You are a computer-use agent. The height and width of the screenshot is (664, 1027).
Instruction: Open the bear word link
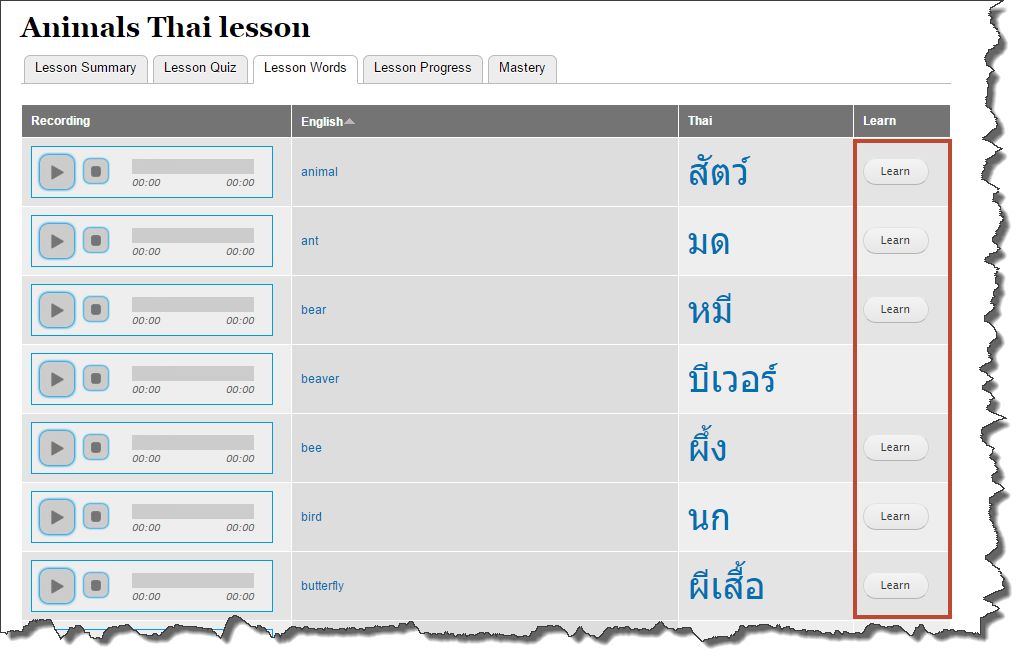tap(314, 310)
